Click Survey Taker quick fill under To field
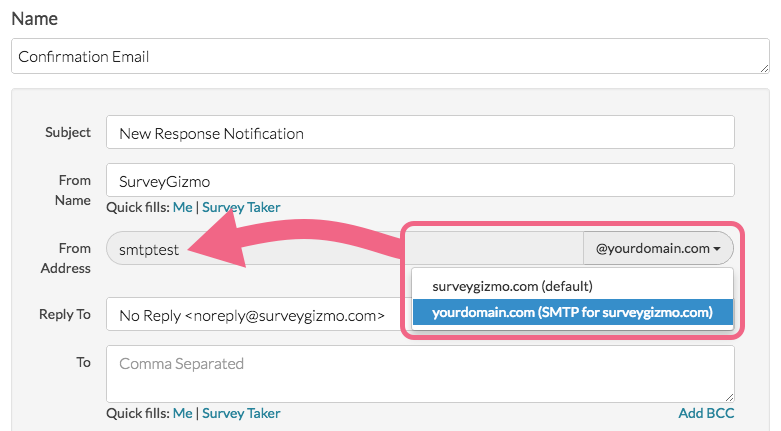 click(x=241, y=413)
